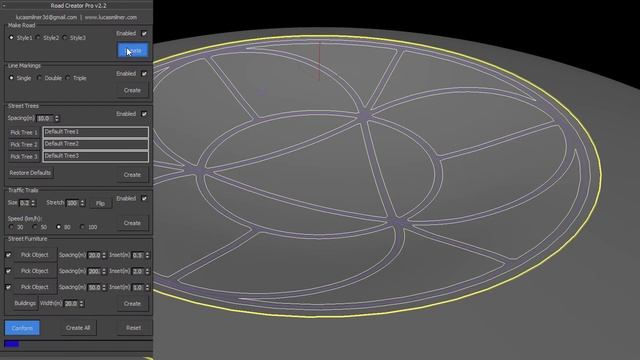The height and width of the screenshot is (360, 640).
Task: Click the Street Trees Spacing value field
Action: click(45, 118)
